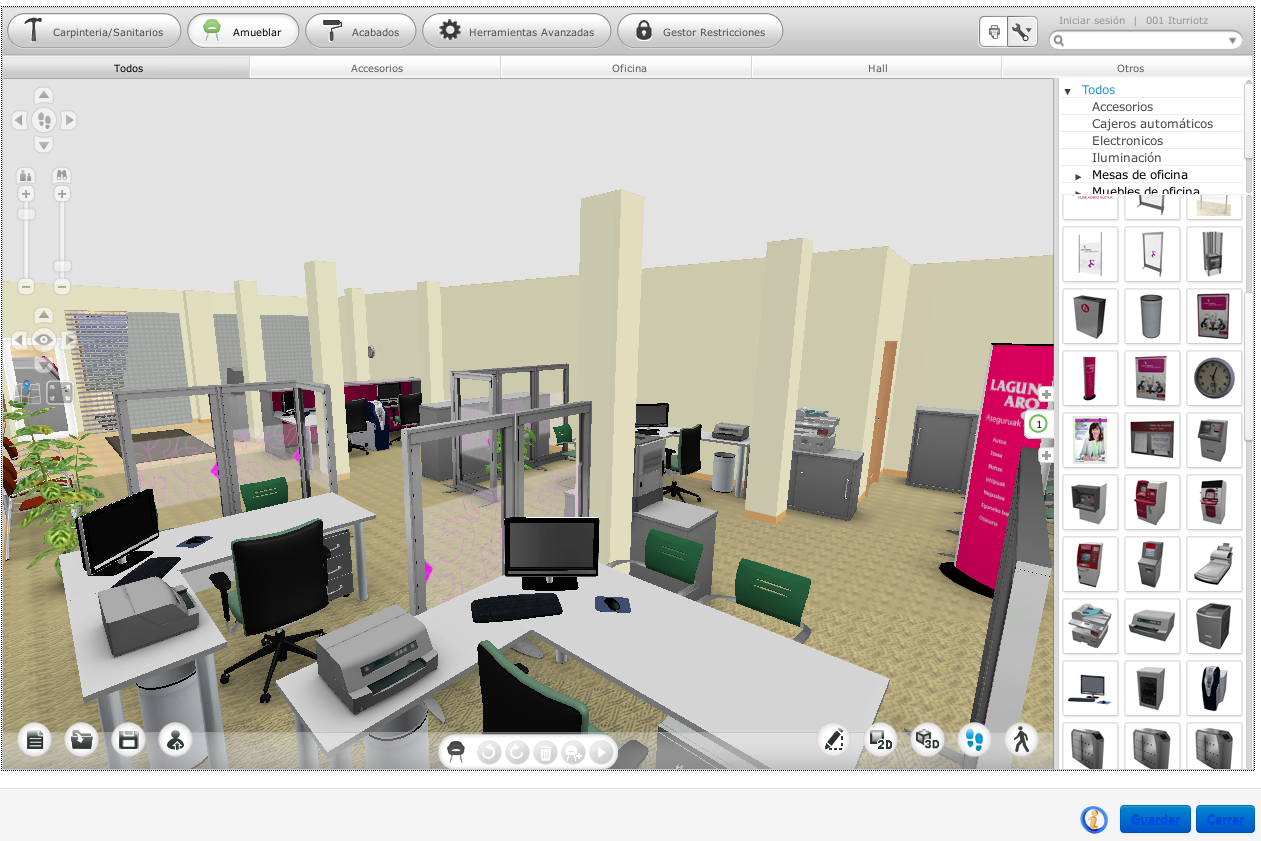
Task: Switch to the Todos tab
Action: (127, 68)
